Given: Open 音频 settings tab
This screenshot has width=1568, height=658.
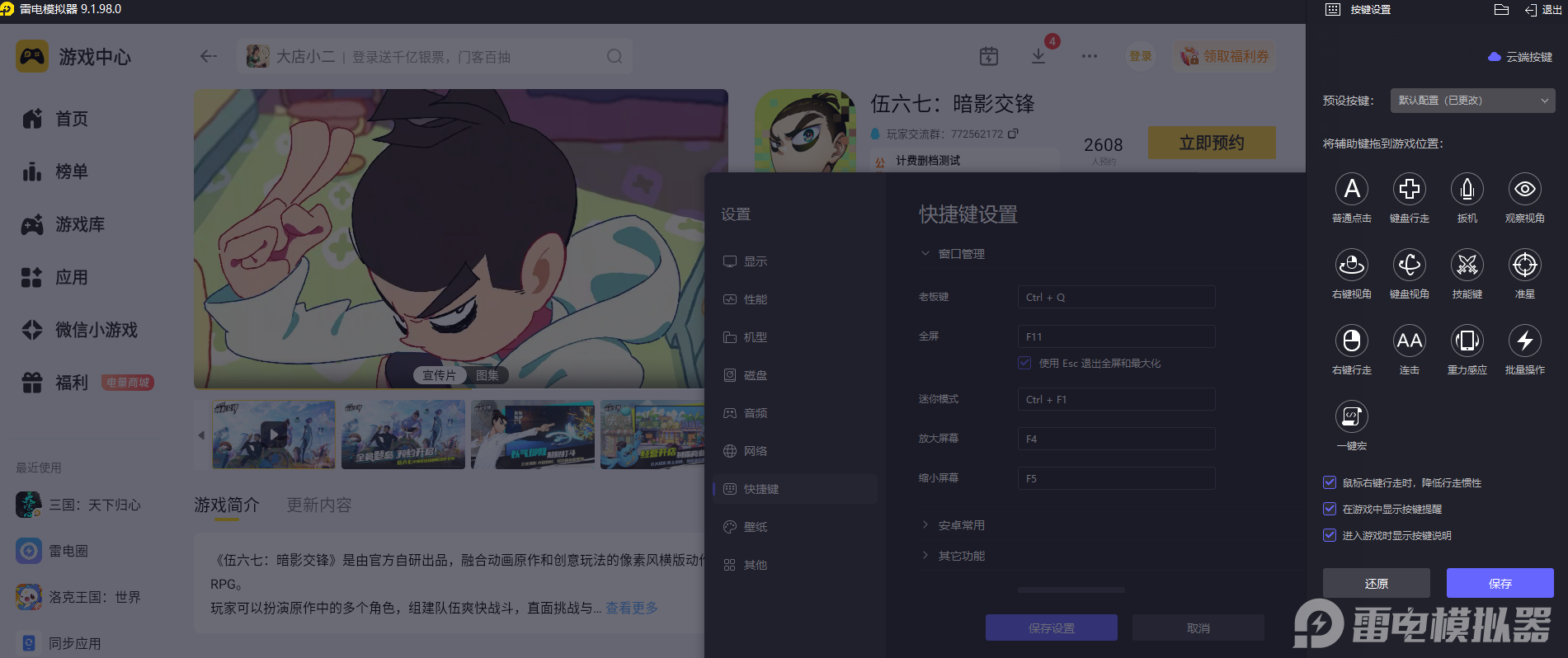Looking at the screenshot, I should [795, 413].
